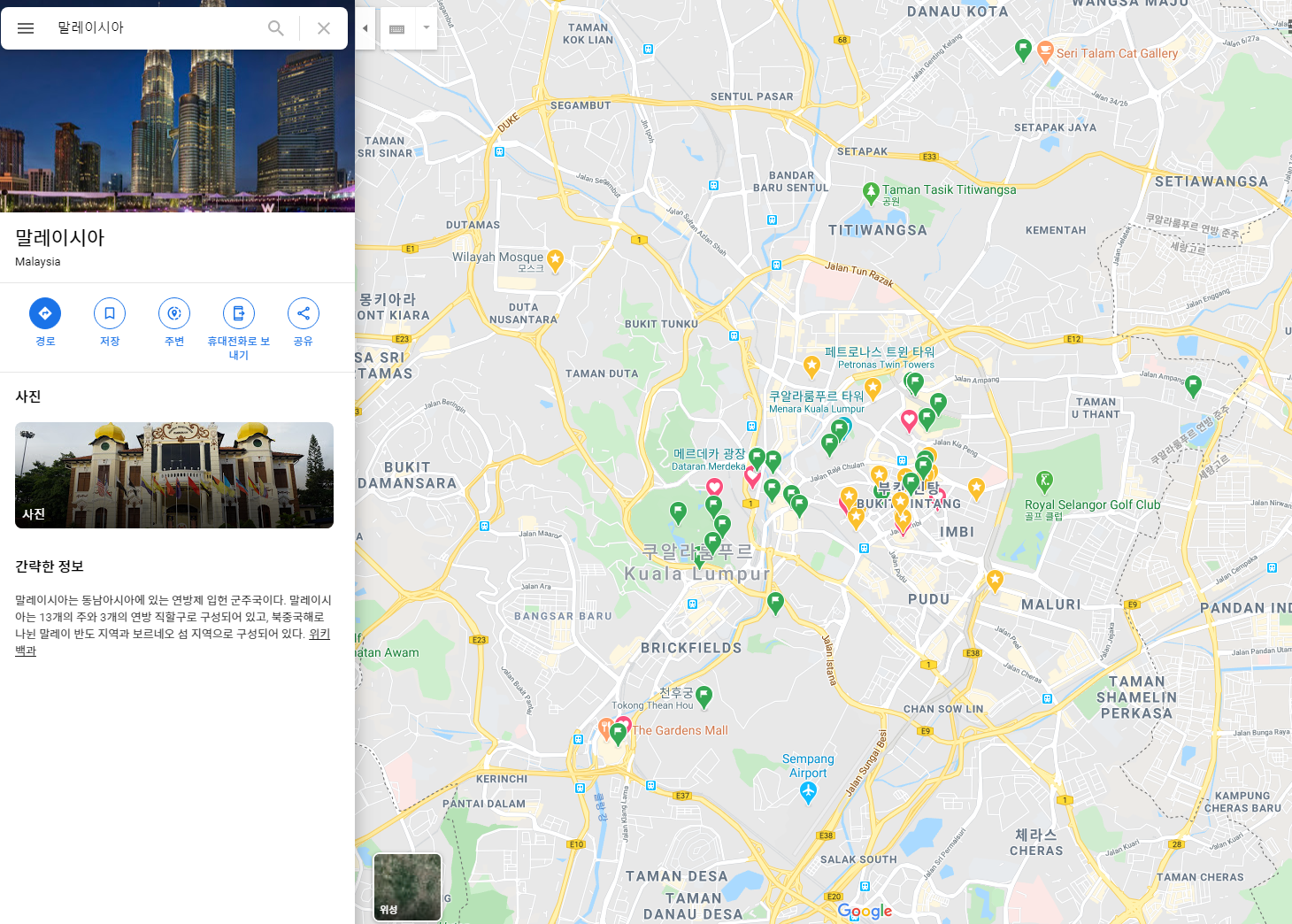The width and height of the screenshot is (1292, 924).
Task: Click the green flag pin west of Kuala Lumpur lake gardens
Action: coord(678,512)
